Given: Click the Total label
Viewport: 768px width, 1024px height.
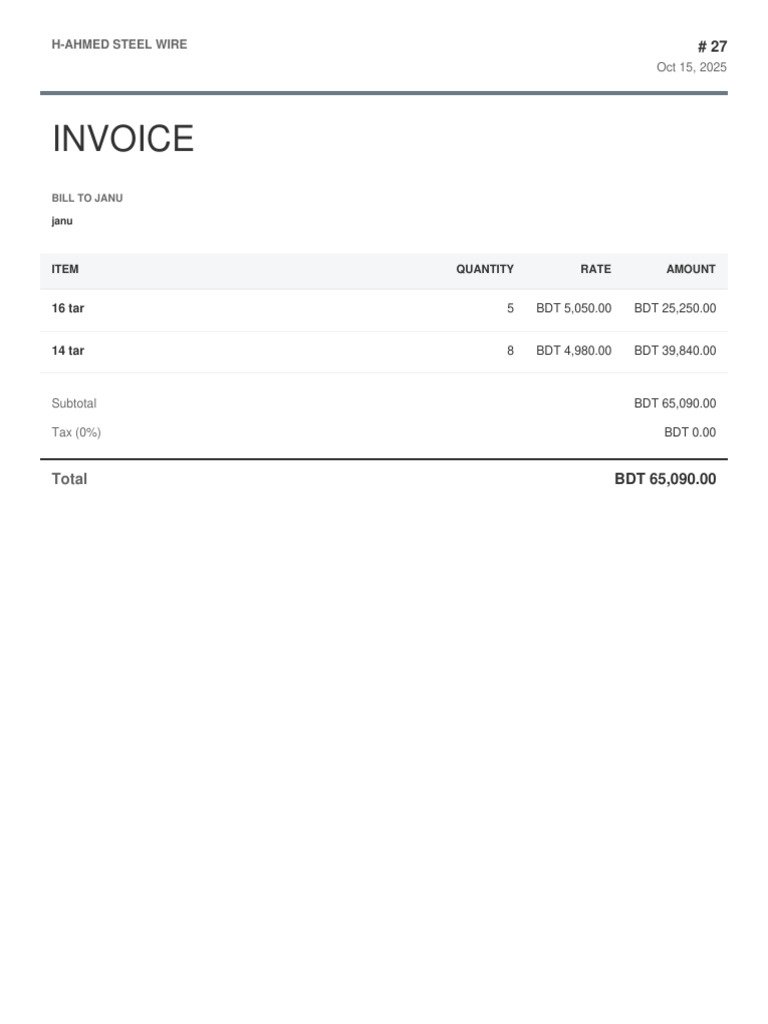Looking at the screenshot, I should coord(69,479).
